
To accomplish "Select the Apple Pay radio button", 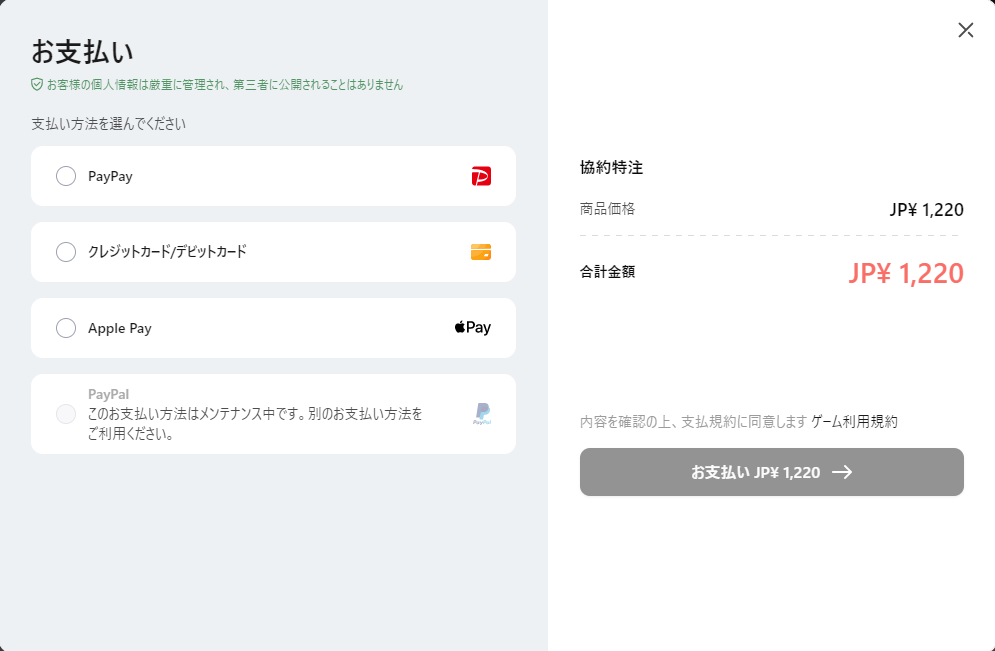I will tap(66, 328).
